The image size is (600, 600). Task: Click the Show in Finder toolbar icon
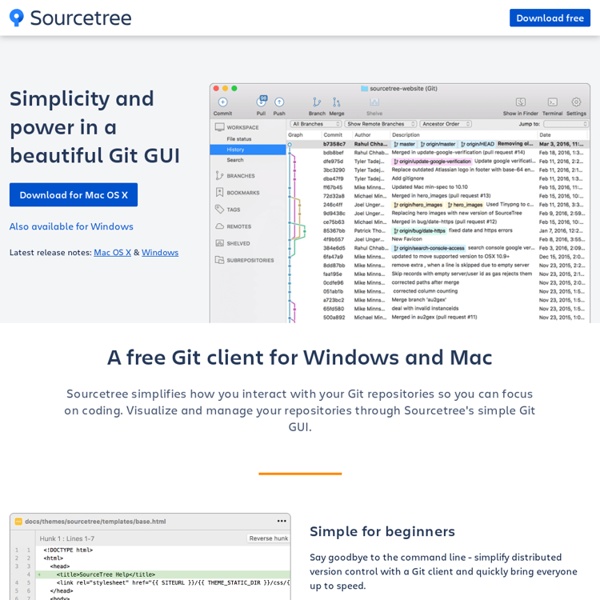point(520,102)
